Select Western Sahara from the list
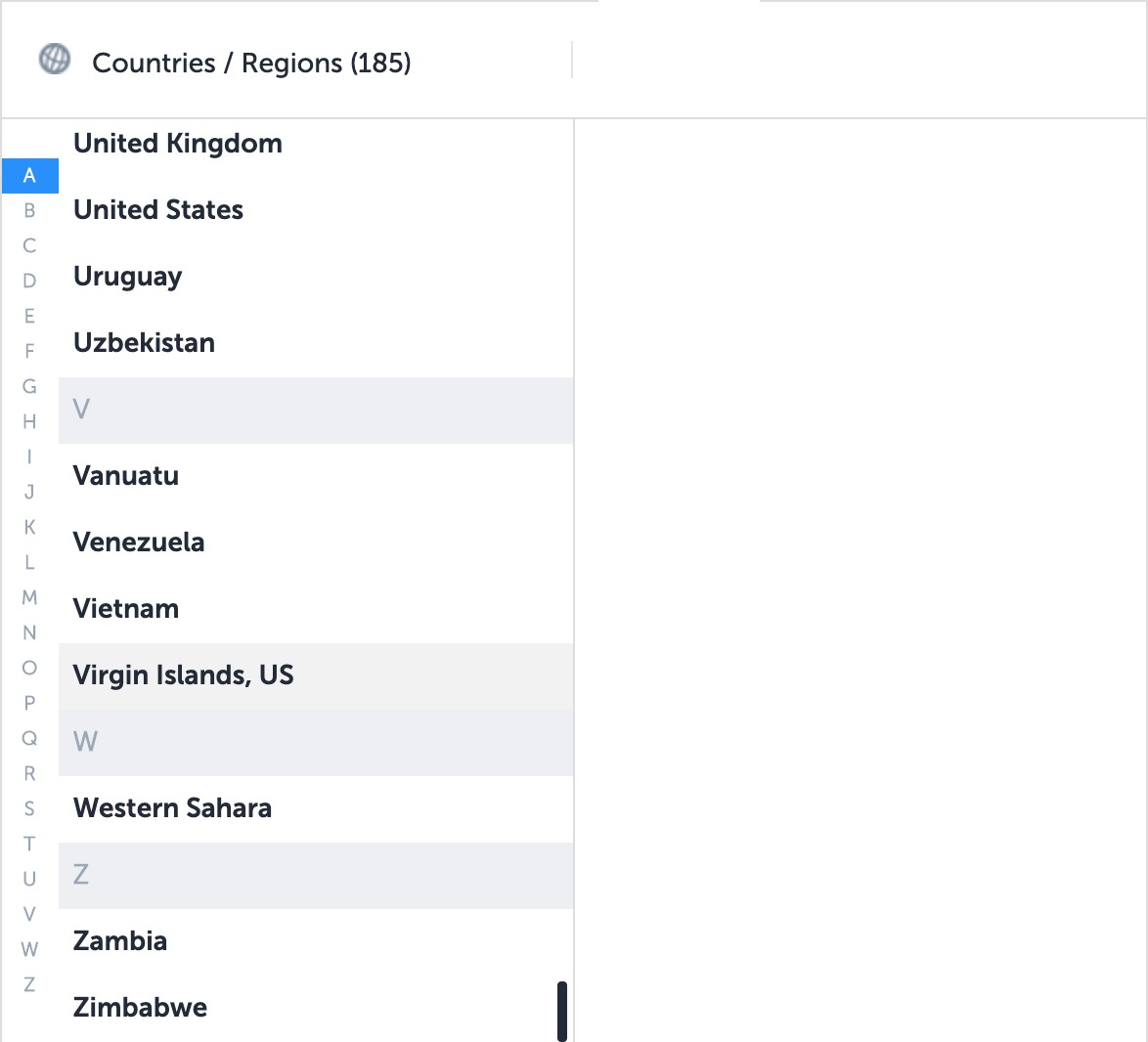The width and height of the screenshot is (1148, 1042). click(172, 807)
